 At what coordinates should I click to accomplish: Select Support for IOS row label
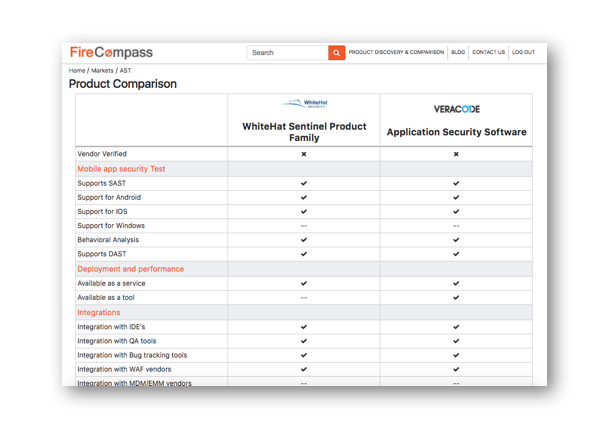(x=102, y=211)
